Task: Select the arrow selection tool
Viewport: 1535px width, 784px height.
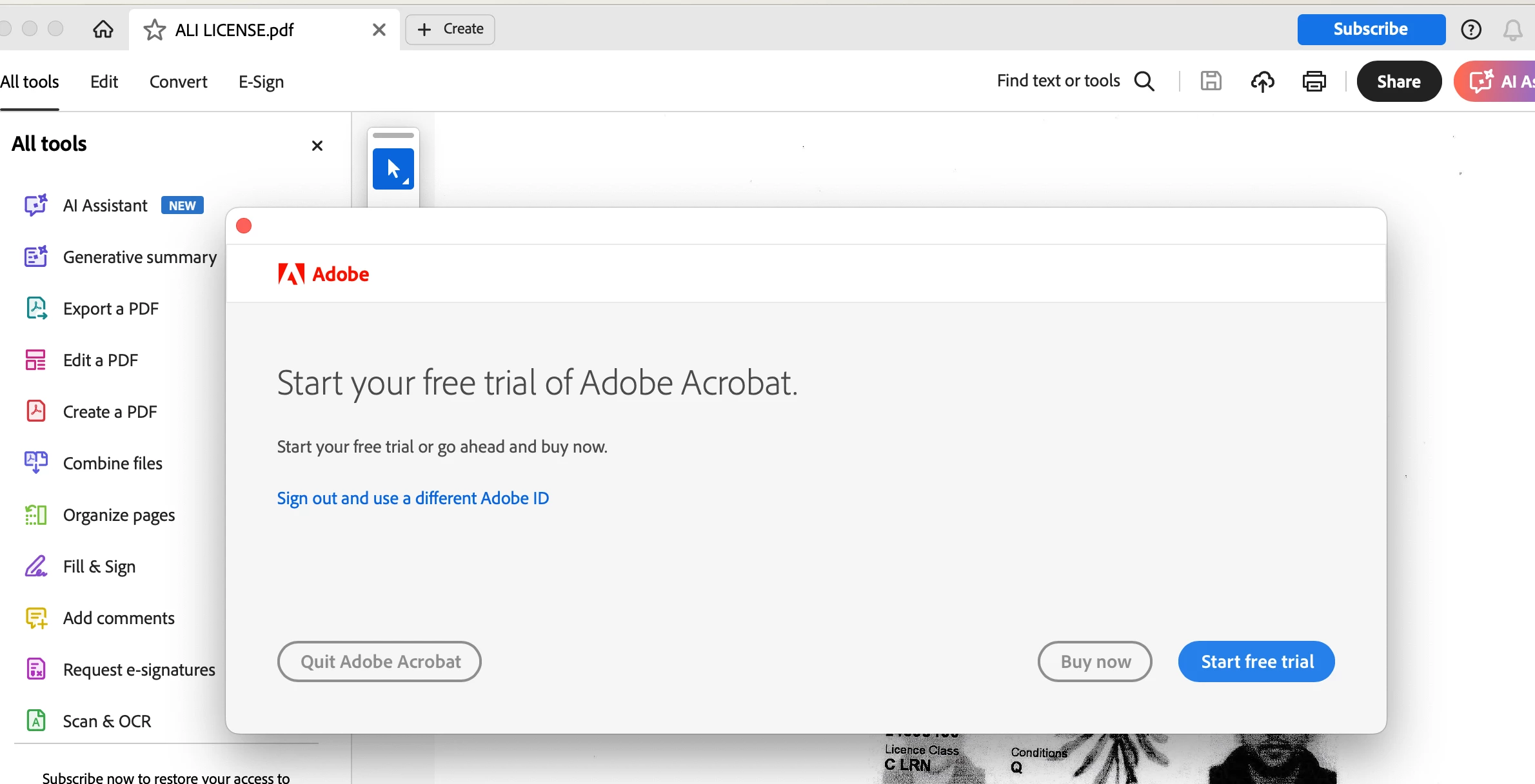Action: (393, 169)
